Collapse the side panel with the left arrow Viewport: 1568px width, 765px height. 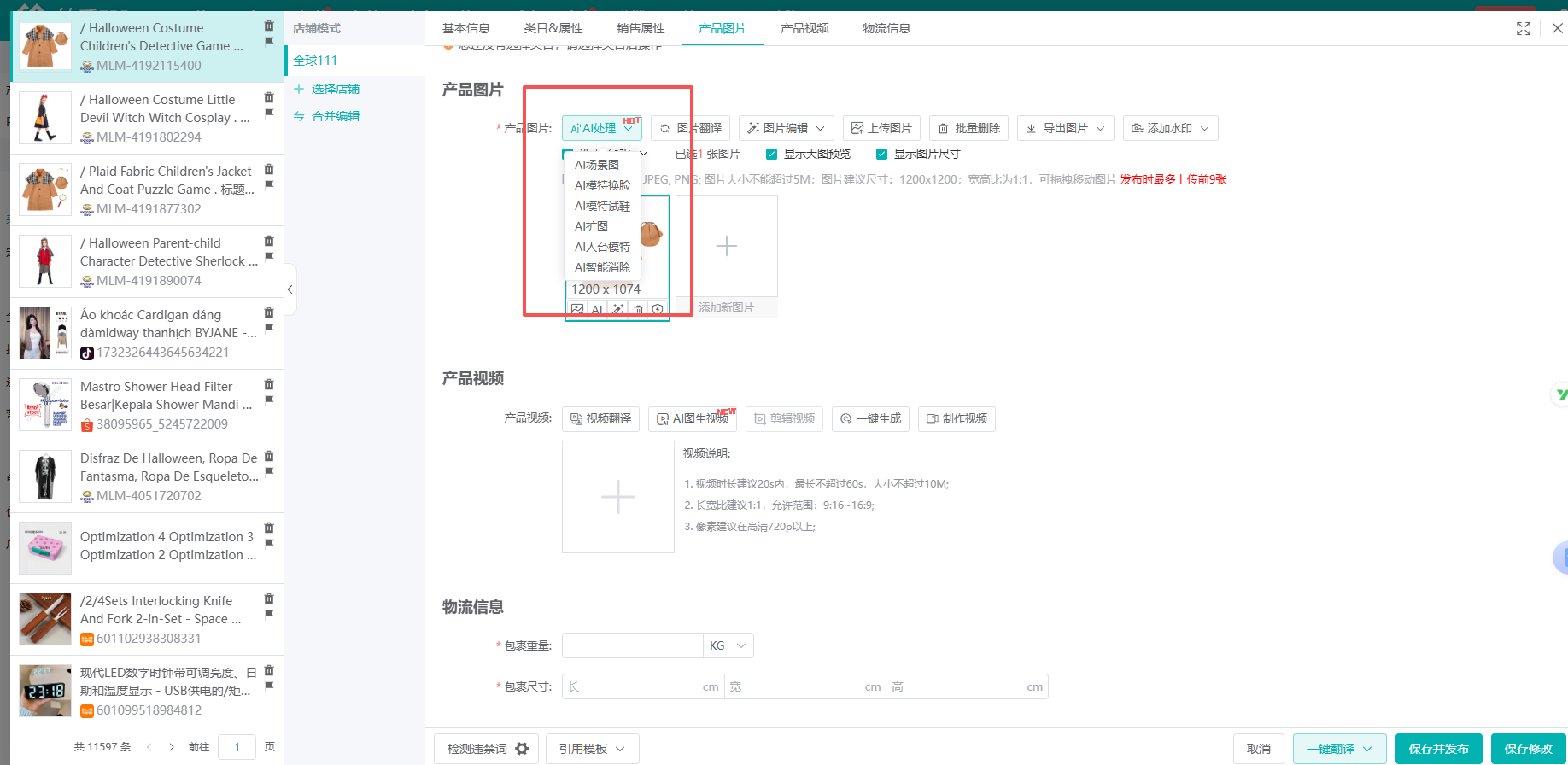coord(290,289)
